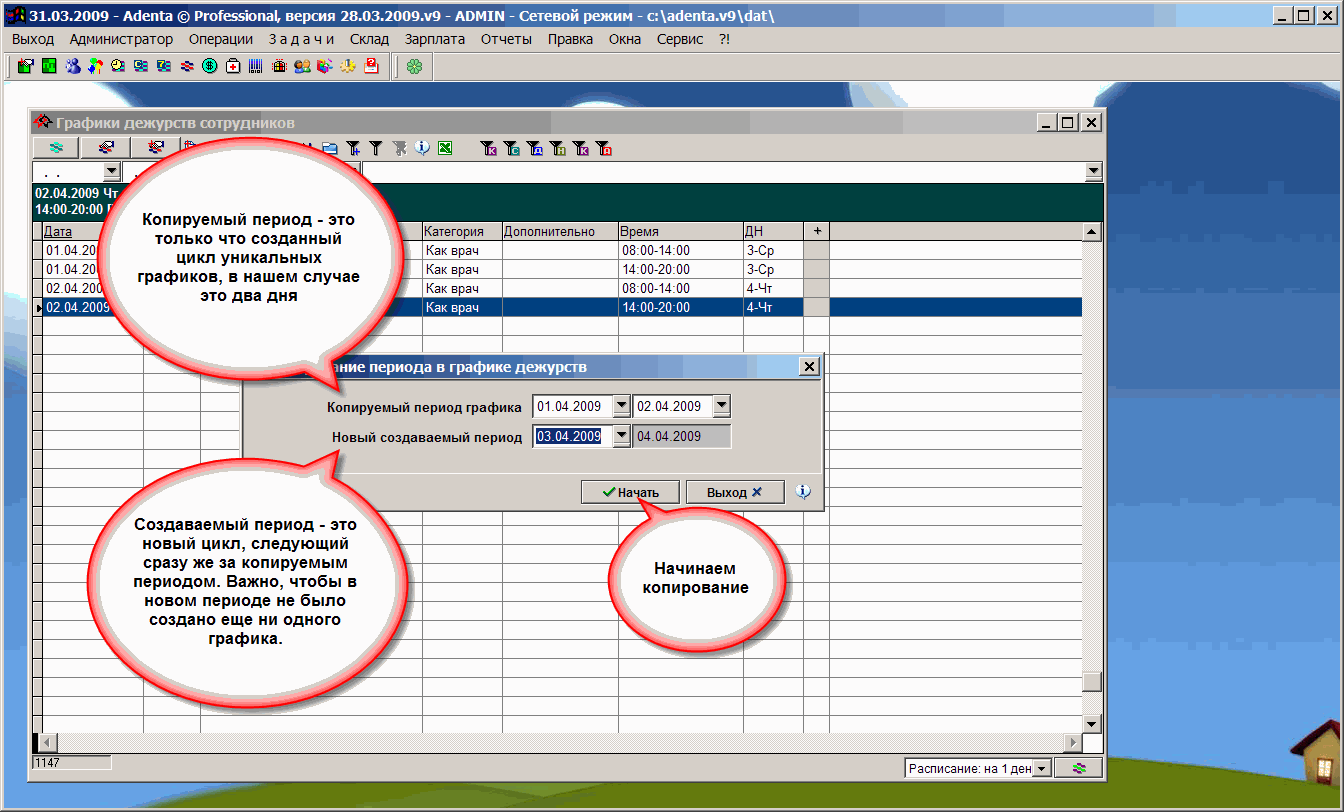Click the red 'A' filter funnel icon

(603, 149)
